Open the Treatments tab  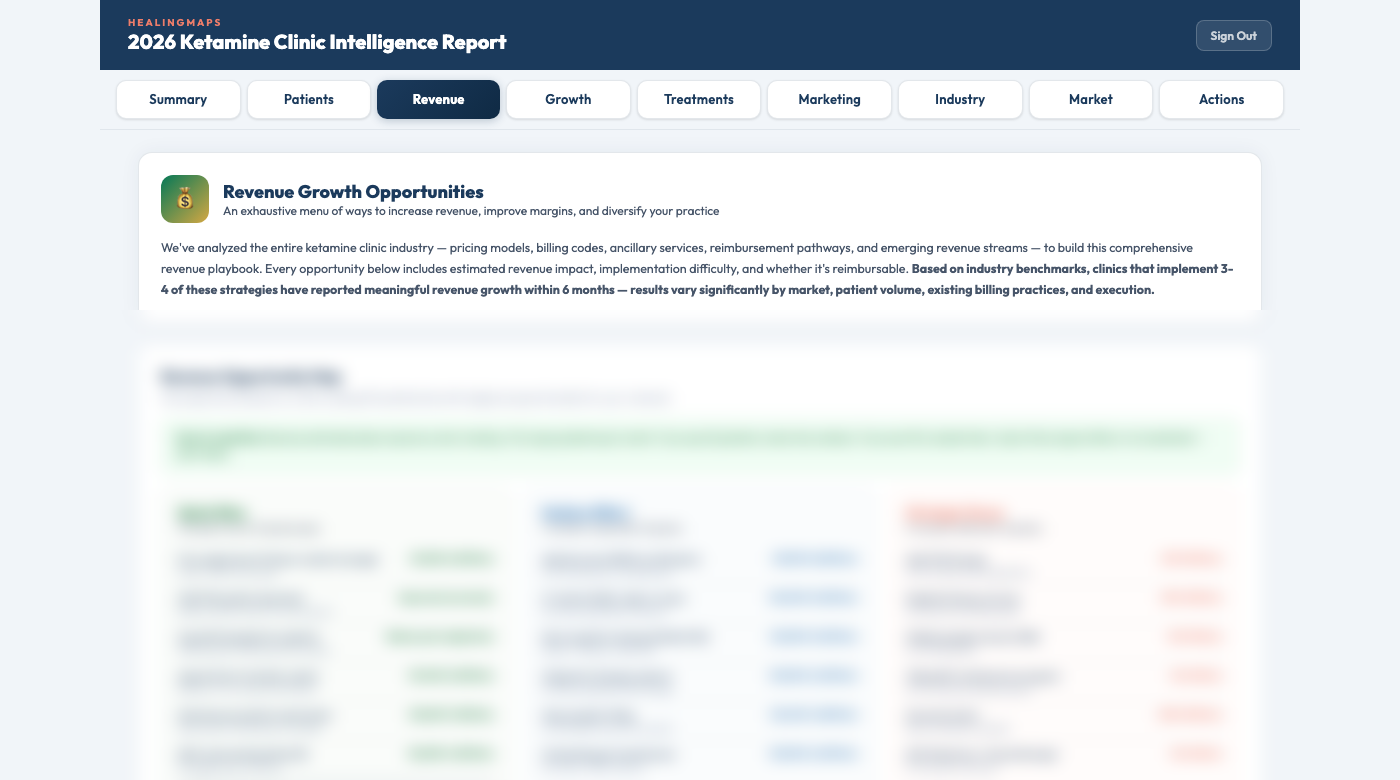click(x=698, y=99)
